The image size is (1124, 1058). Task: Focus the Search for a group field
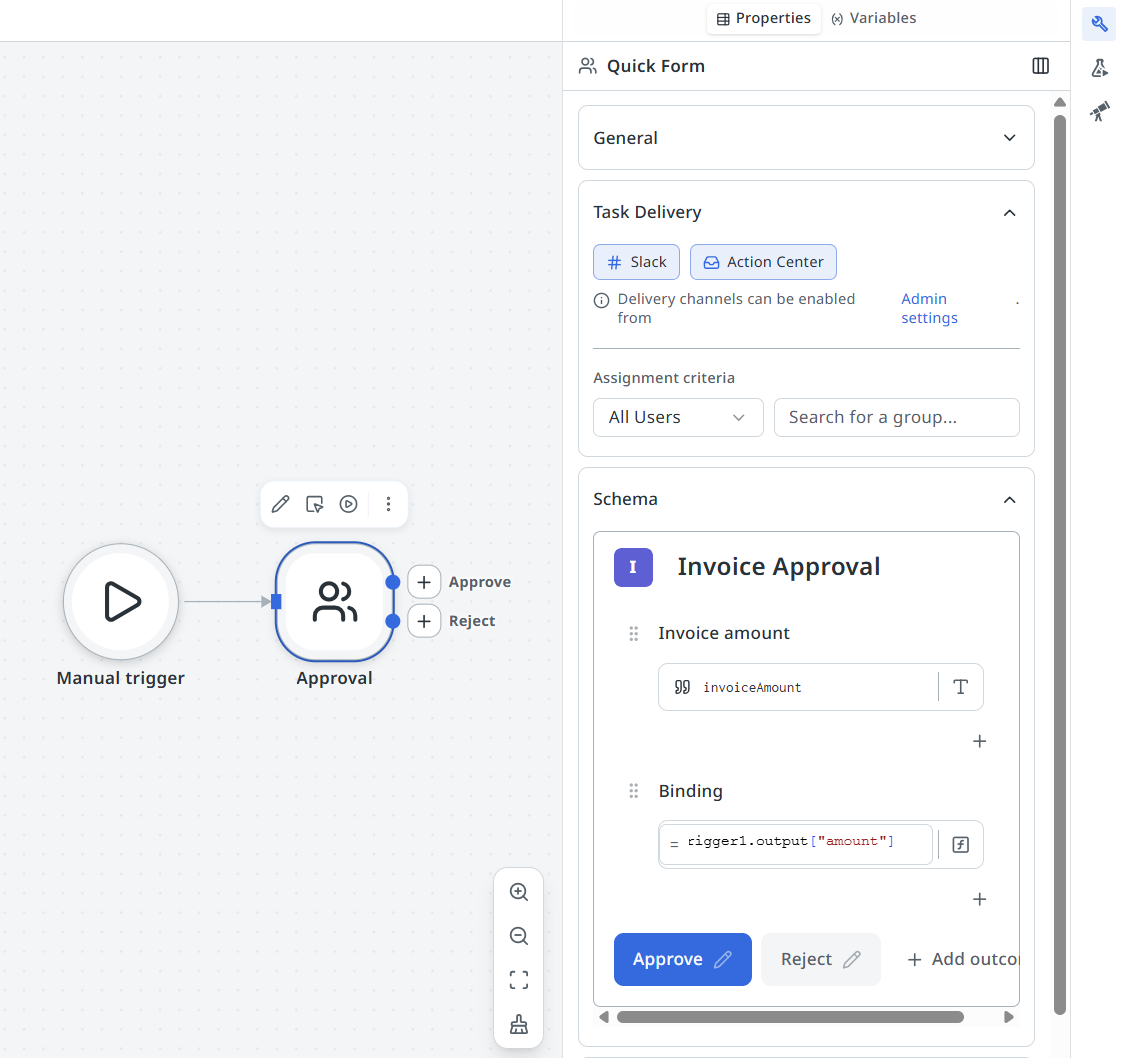click(896, 417)
